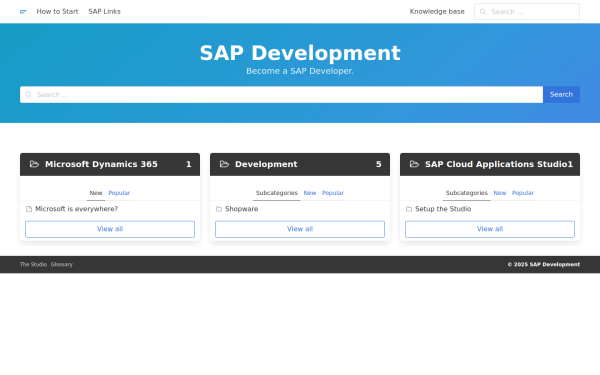
Task: Click document icon beside Microsoft is everywhere?
Action: tap(29, 209)
